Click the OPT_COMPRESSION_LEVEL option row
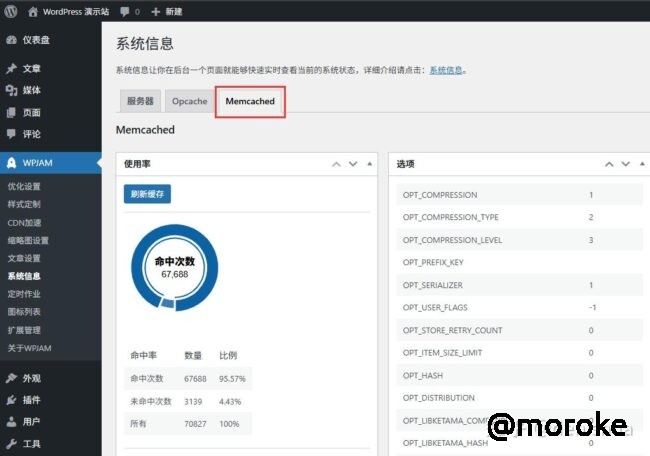650x456 pixels. (x=520, y=240)
